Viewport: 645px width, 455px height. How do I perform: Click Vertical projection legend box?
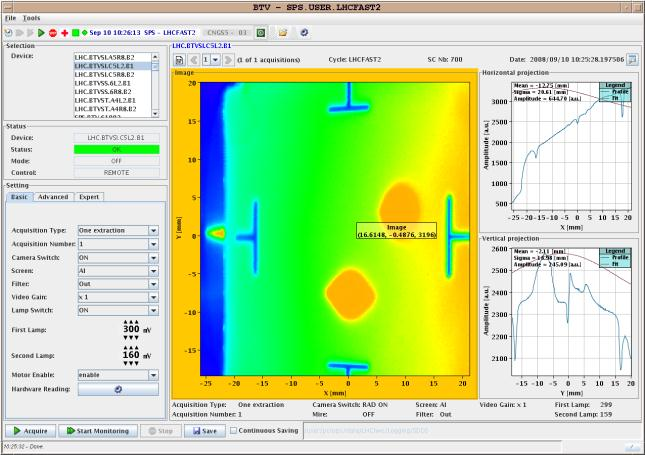click(615, 258)
